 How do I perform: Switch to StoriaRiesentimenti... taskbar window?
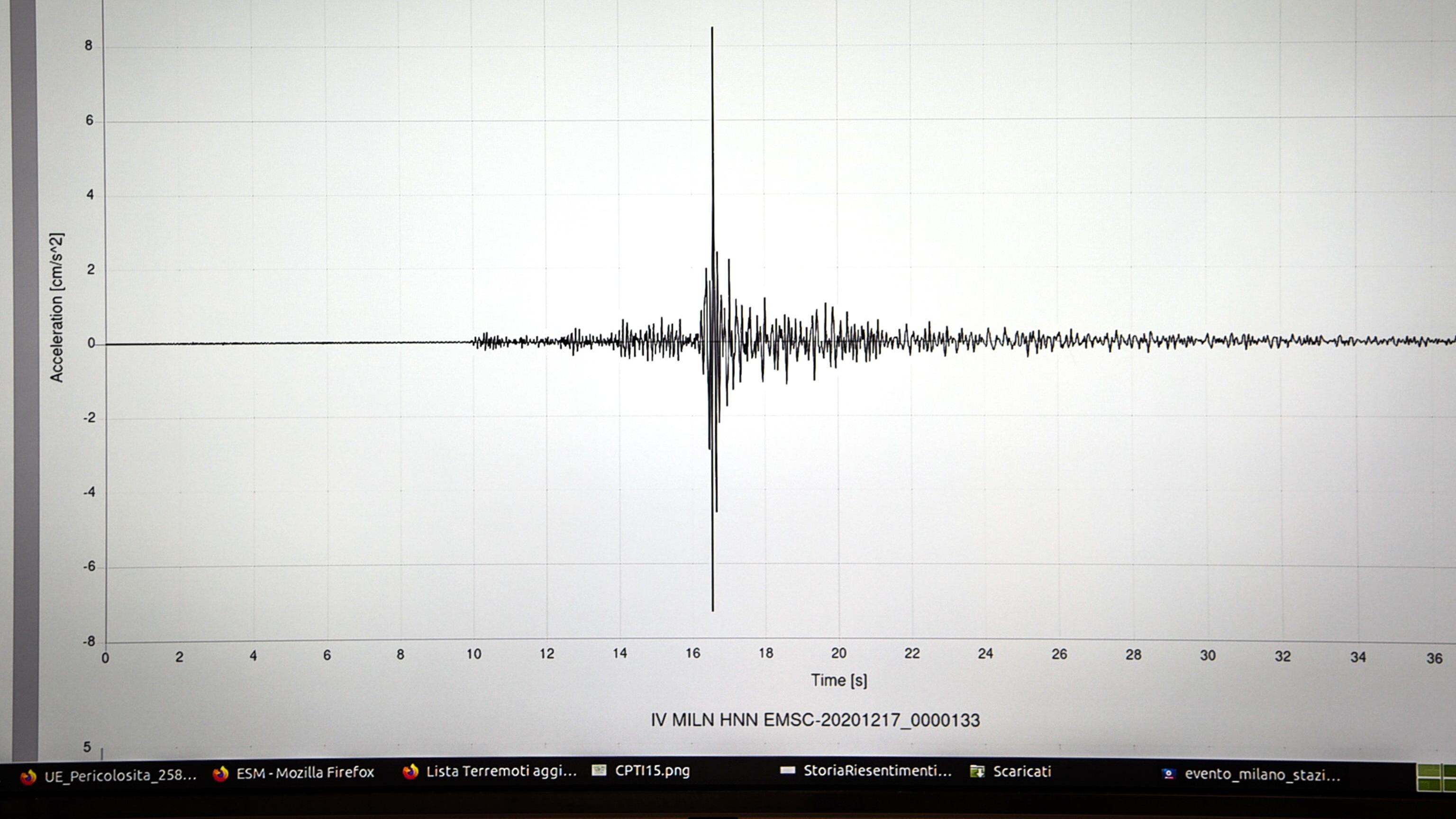click(x=865, y=770)
